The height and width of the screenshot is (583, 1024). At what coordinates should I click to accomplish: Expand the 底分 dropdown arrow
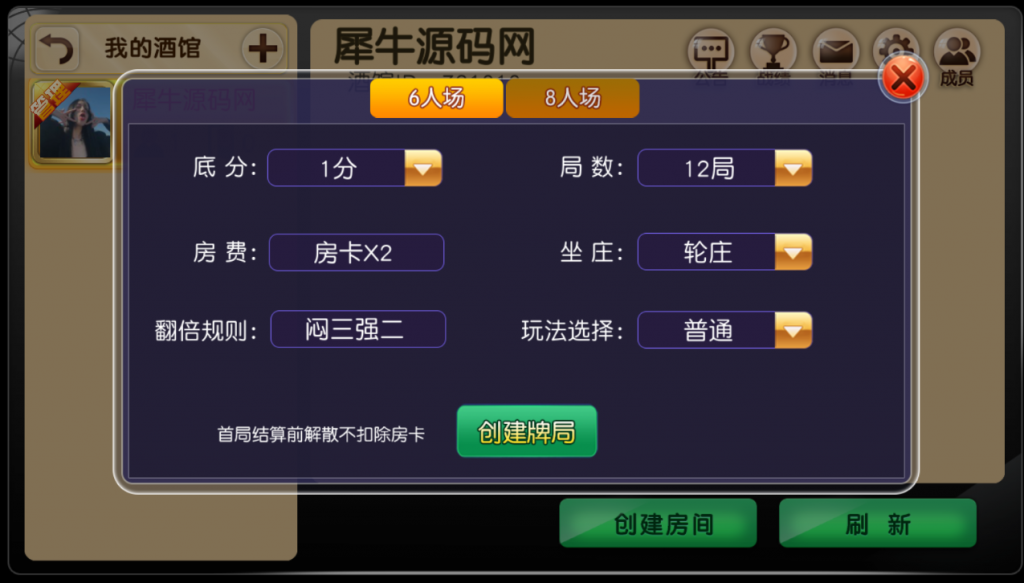tap(423, 168)
